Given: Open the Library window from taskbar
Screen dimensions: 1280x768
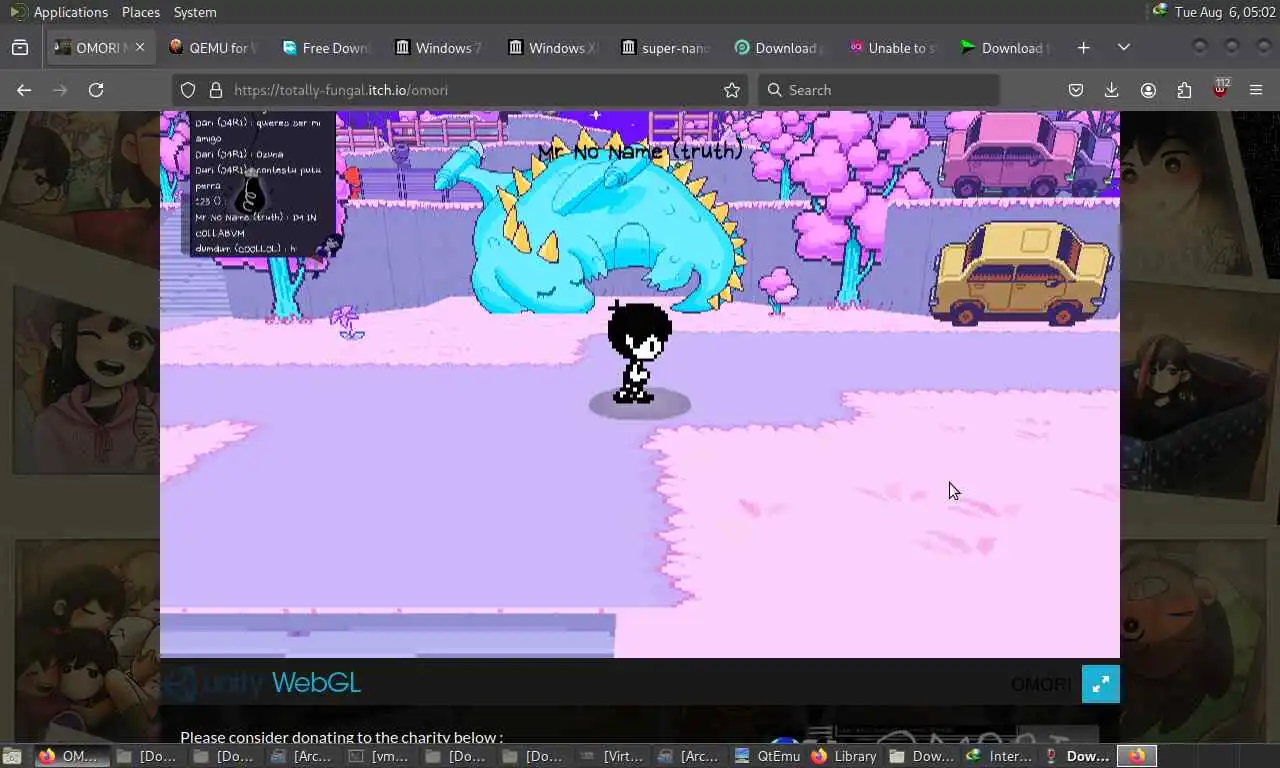Looking at the screenshot, I should [844, 756].
